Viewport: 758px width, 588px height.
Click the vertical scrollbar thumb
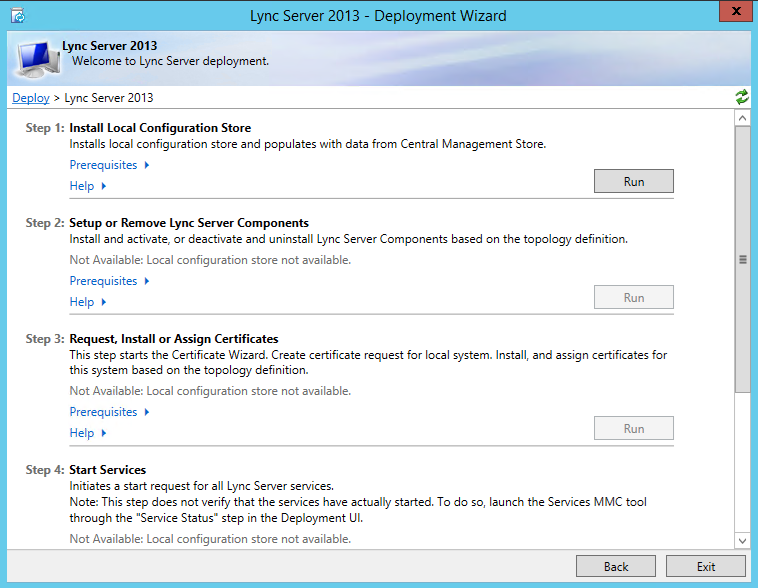tap(743, 260)
